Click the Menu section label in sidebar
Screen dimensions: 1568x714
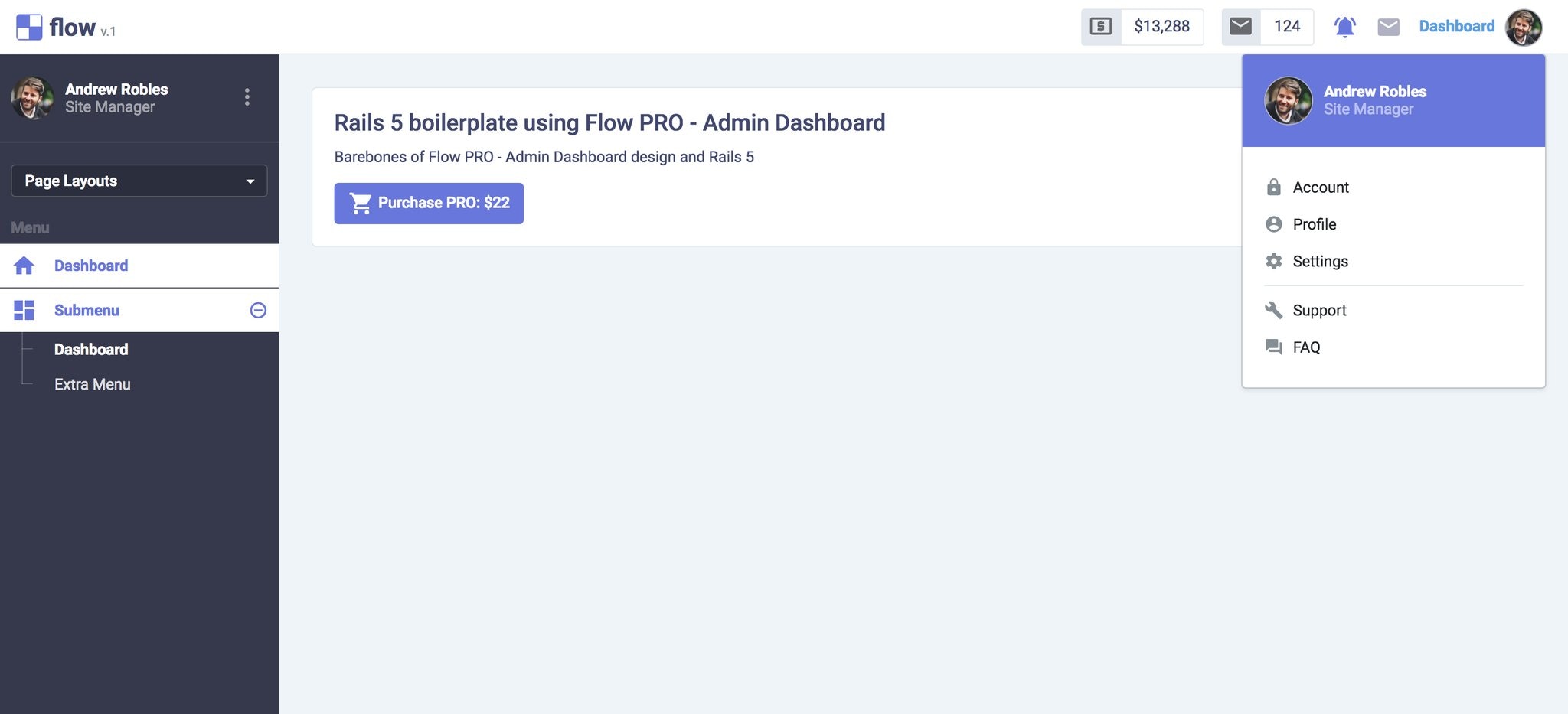point(30,227)
